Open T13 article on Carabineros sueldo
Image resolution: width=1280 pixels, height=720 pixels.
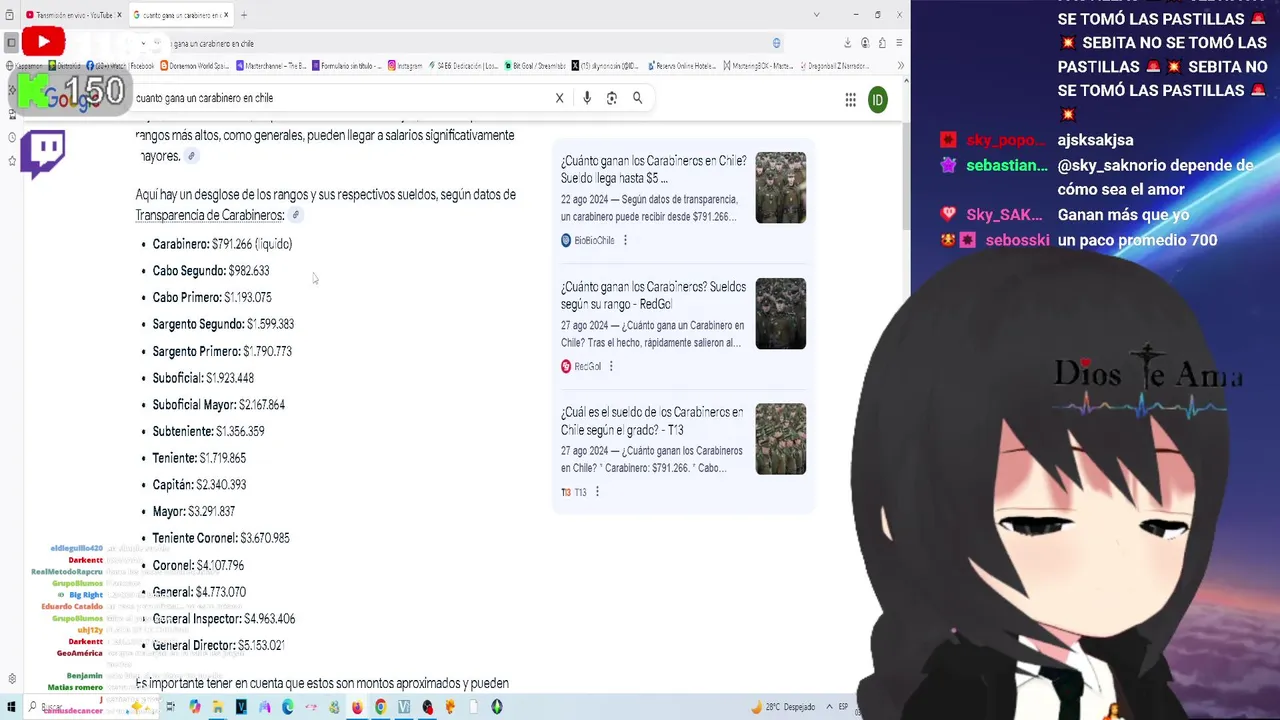point(652,420)
